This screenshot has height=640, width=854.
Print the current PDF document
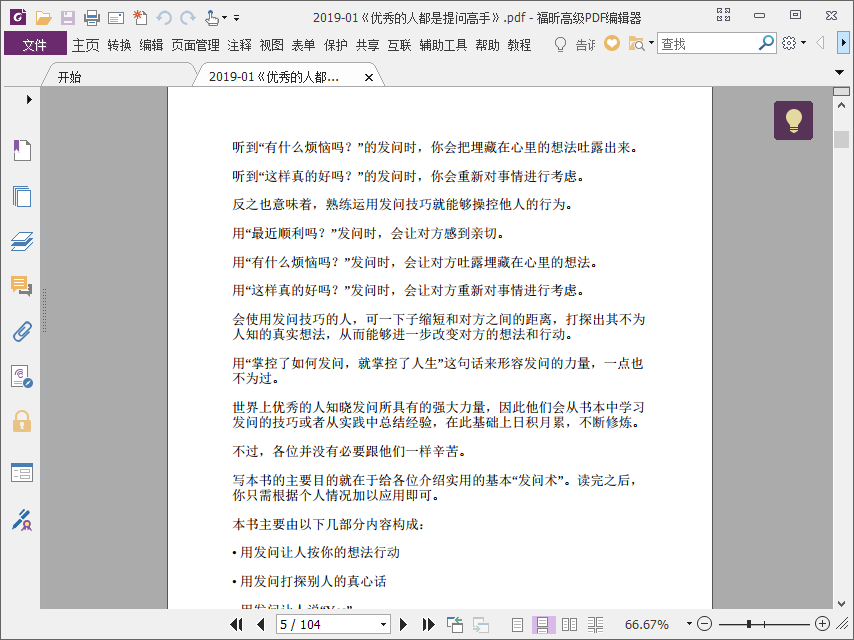[x=92, y=18]
